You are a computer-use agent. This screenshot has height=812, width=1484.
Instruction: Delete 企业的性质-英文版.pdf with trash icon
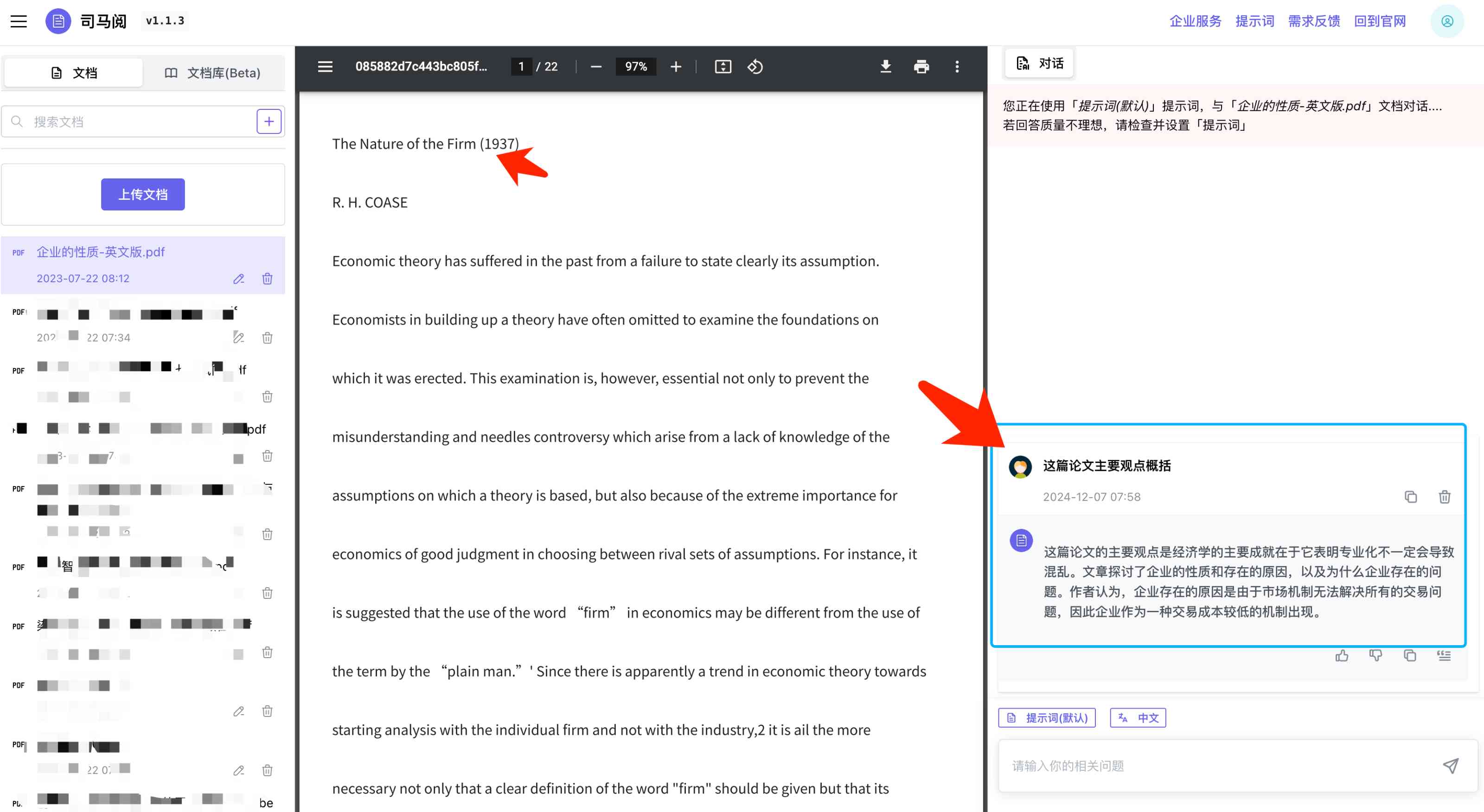coord(267,279)
